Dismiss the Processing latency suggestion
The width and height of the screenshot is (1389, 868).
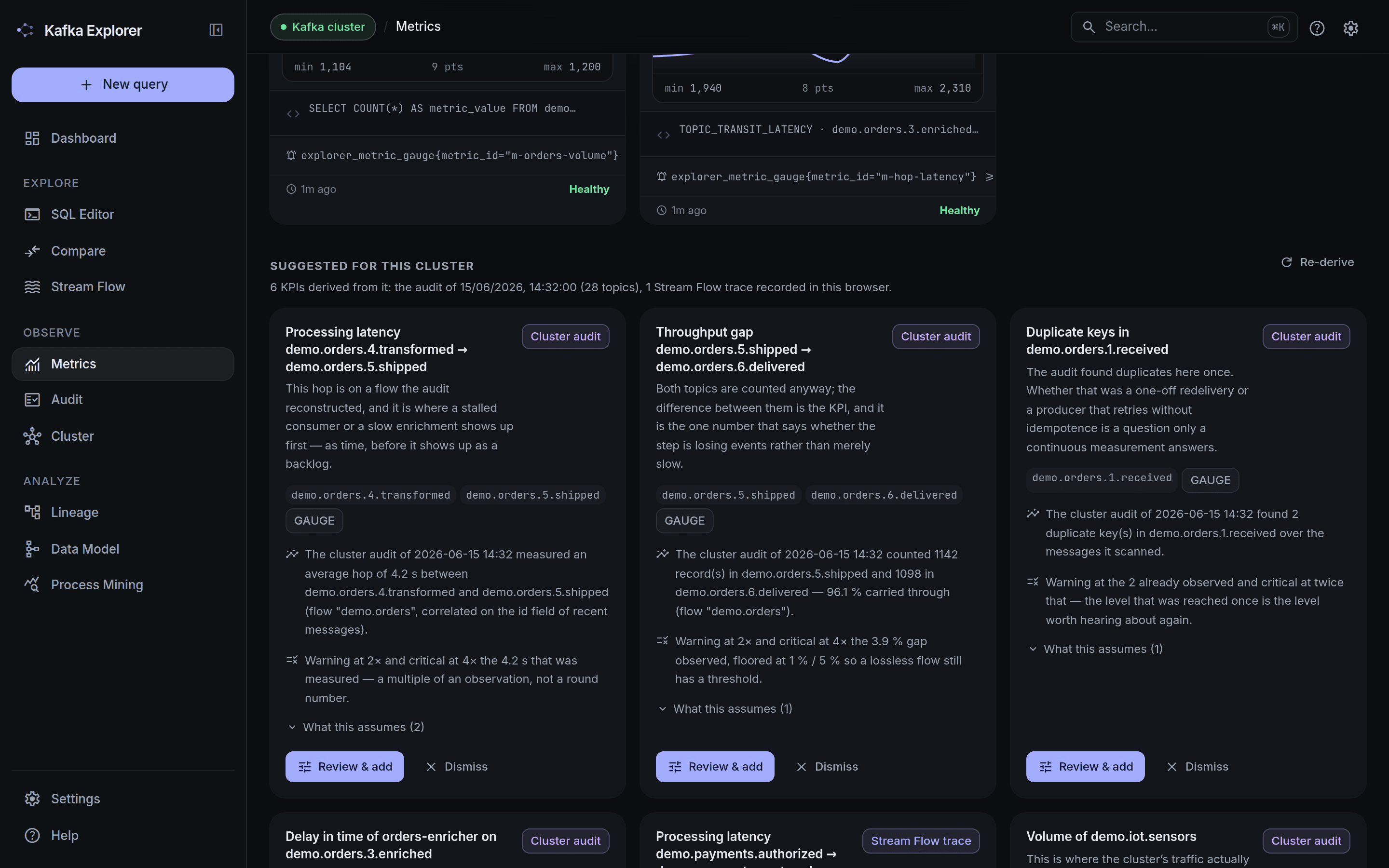point(457,766)
